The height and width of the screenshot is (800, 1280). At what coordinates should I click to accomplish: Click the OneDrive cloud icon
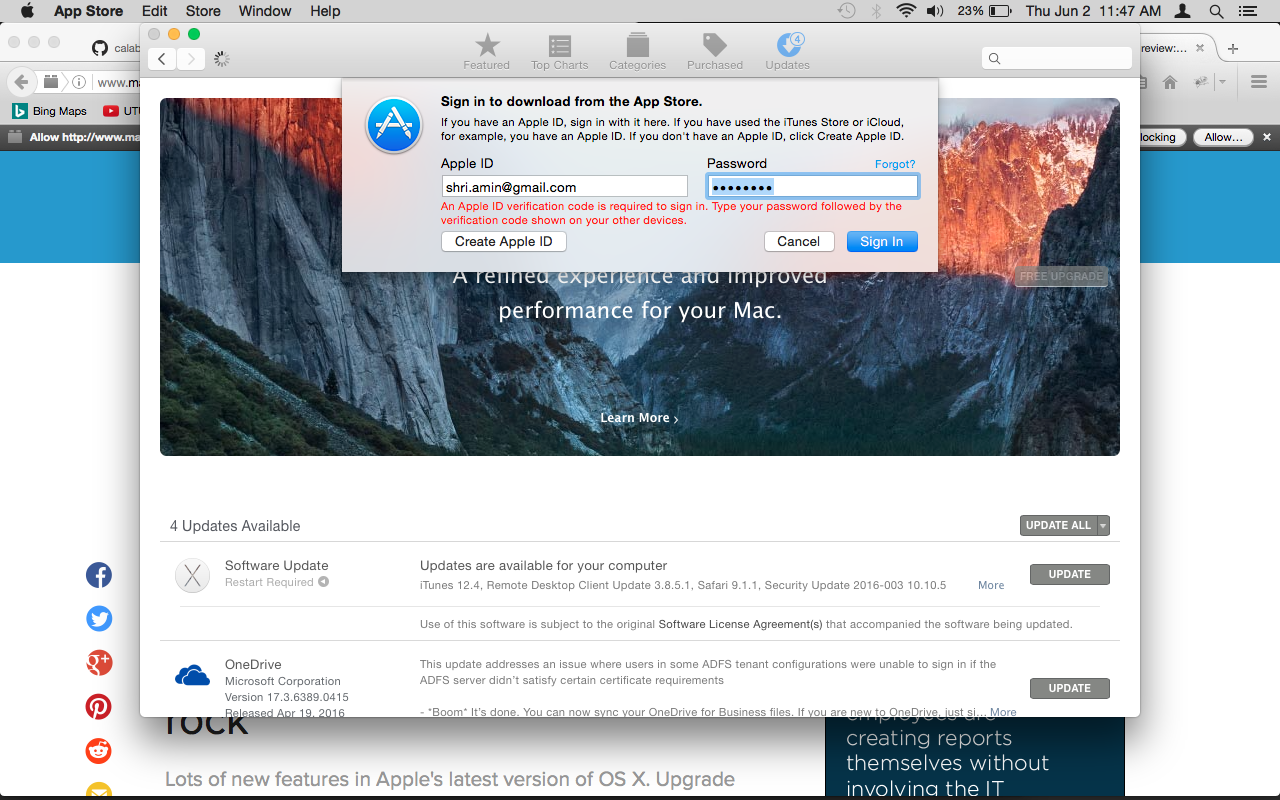pos(192,677)
